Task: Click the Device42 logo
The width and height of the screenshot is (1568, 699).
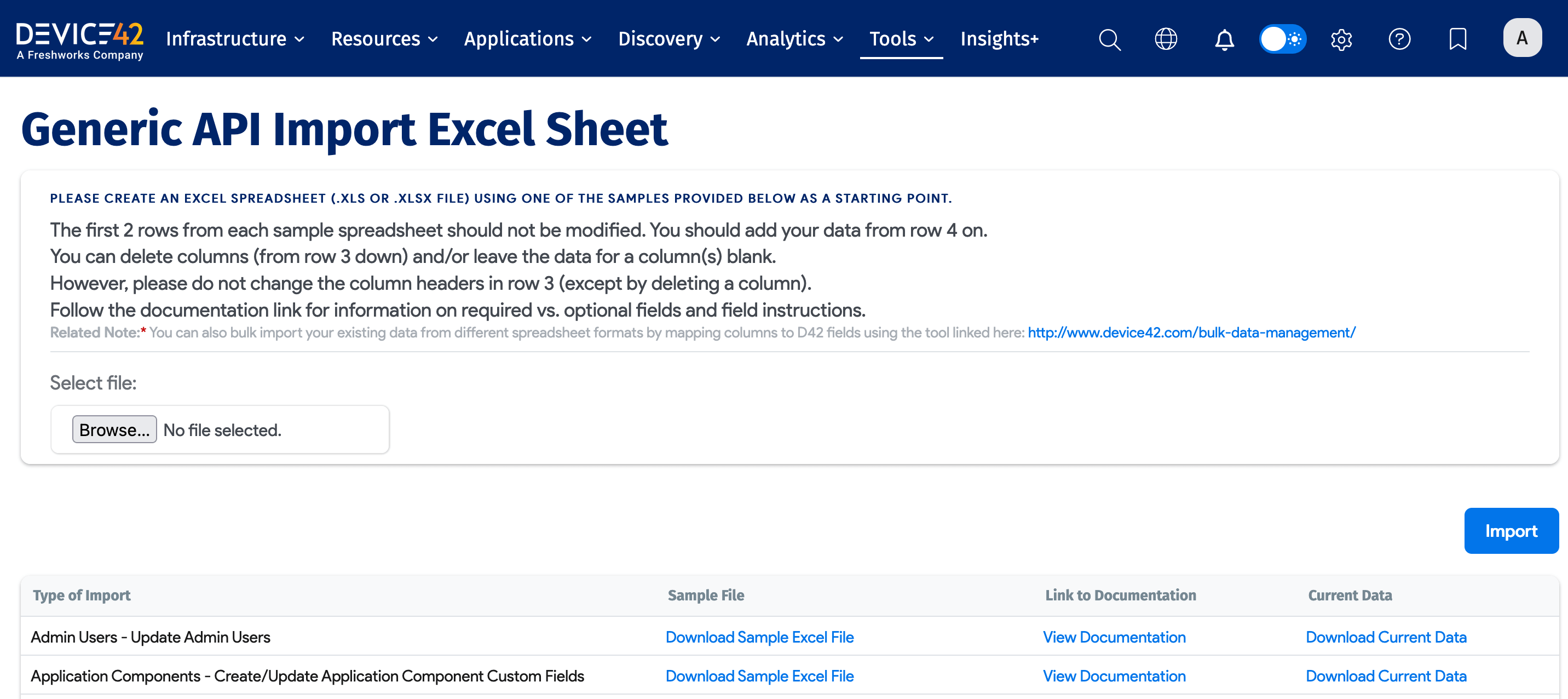Action: 80,39
